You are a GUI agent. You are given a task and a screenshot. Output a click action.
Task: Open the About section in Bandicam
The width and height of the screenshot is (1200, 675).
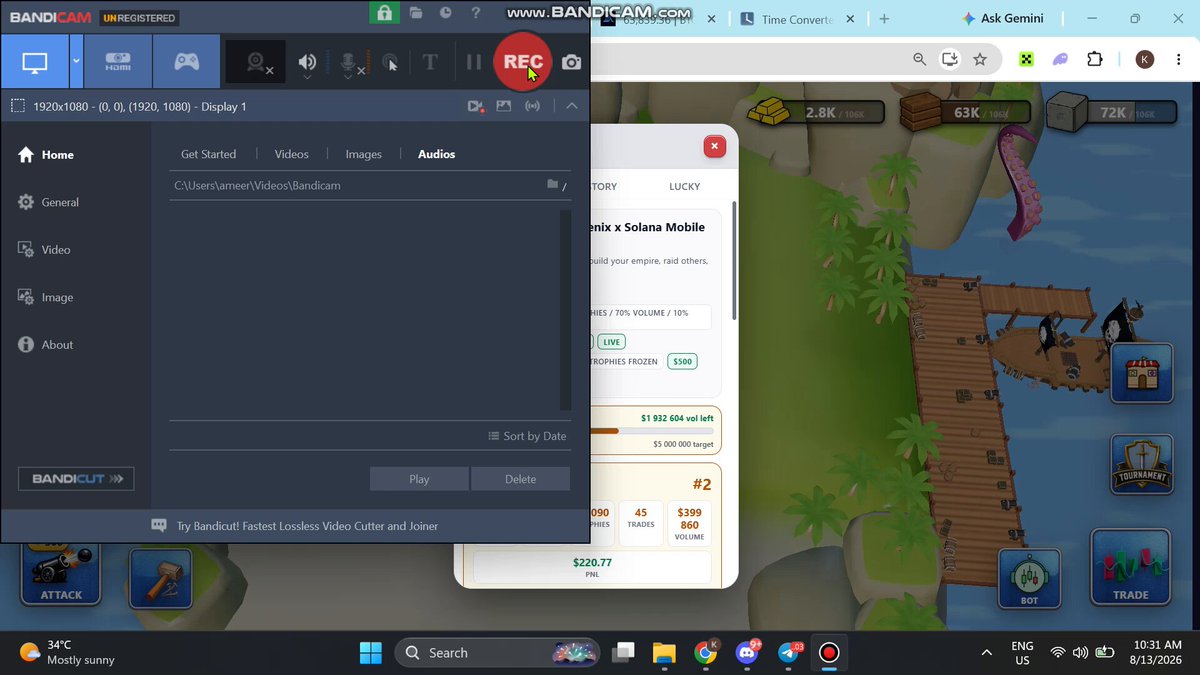pos(45,345)
